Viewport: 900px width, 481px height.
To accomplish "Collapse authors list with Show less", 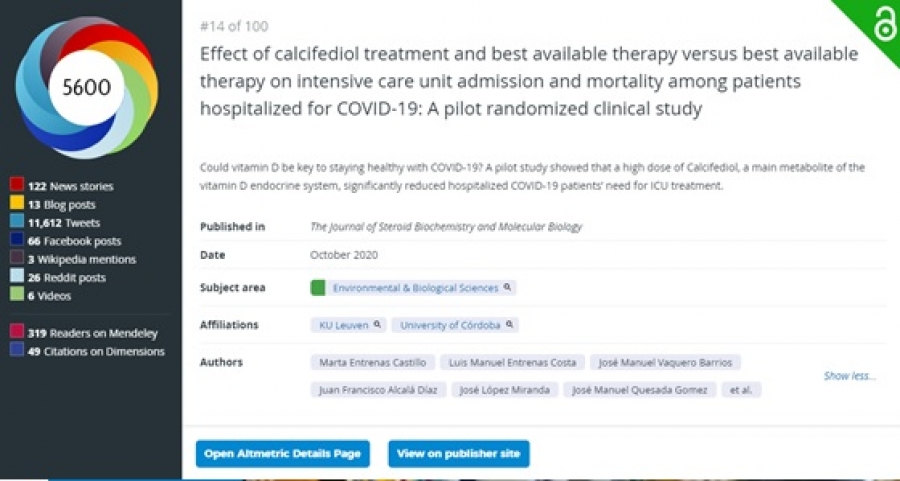I will coord(850,376).
